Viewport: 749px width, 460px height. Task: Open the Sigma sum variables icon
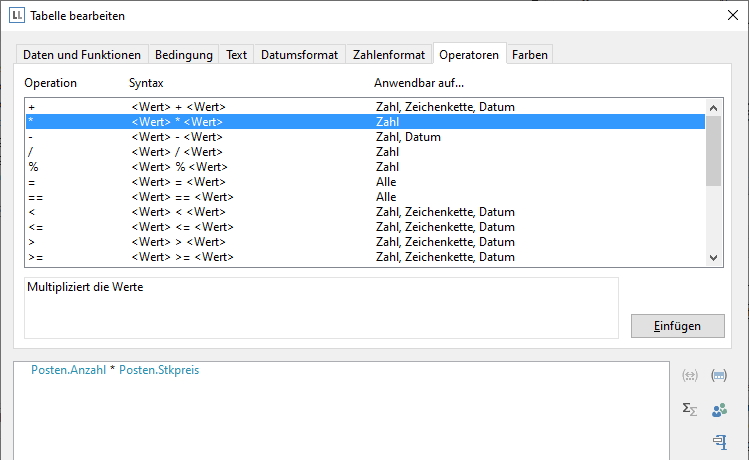coord(689,409)
